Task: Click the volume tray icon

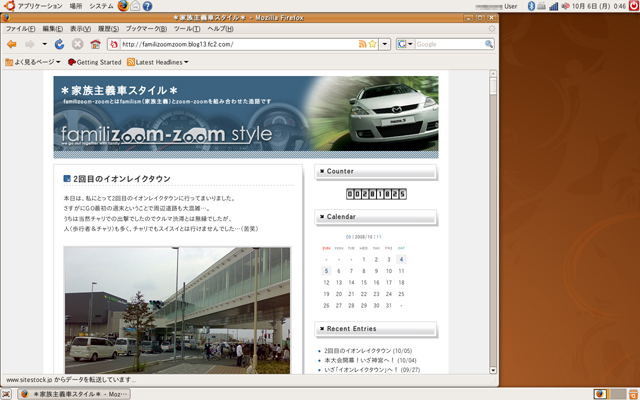Action: tap(565, 6)
